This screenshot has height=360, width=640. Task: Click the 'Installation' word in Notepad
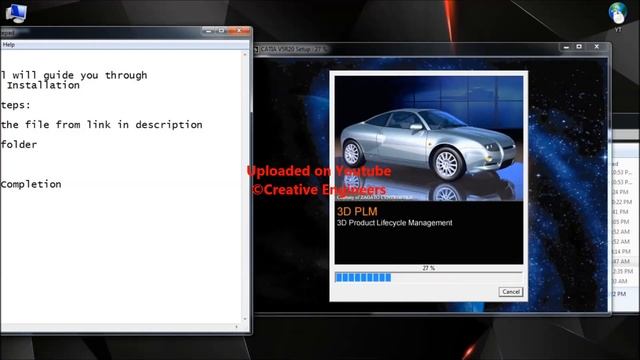(43, 85)
